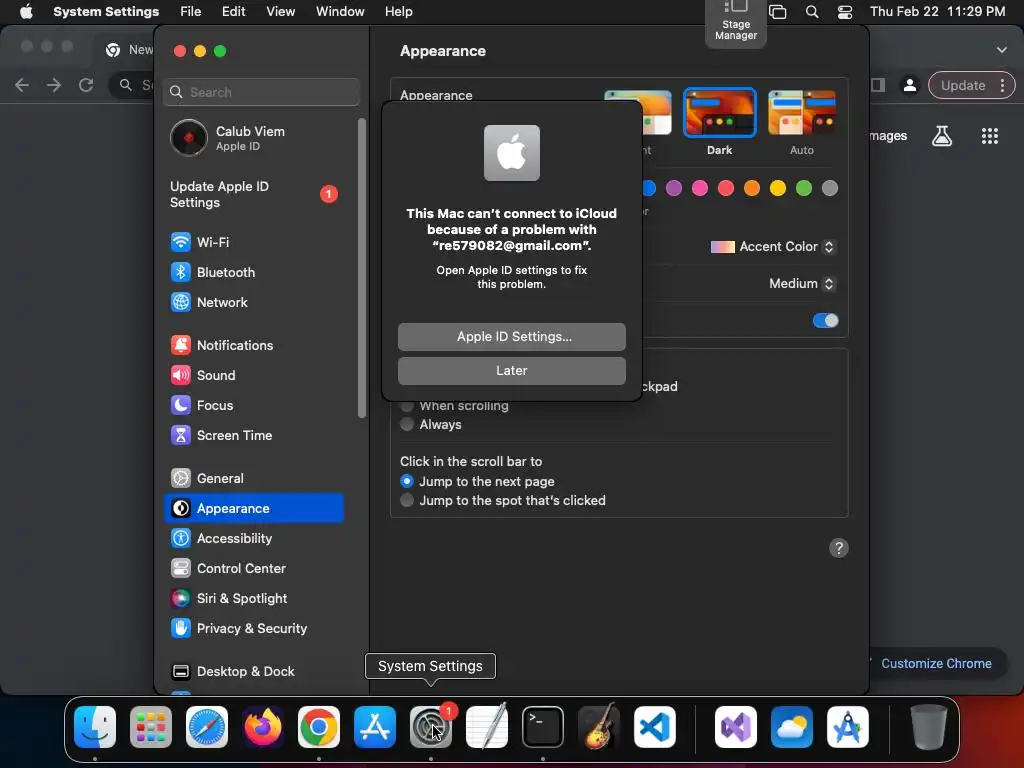Choose the yellow accent color
Screen dimensions: 1024x768
(778, 189)
